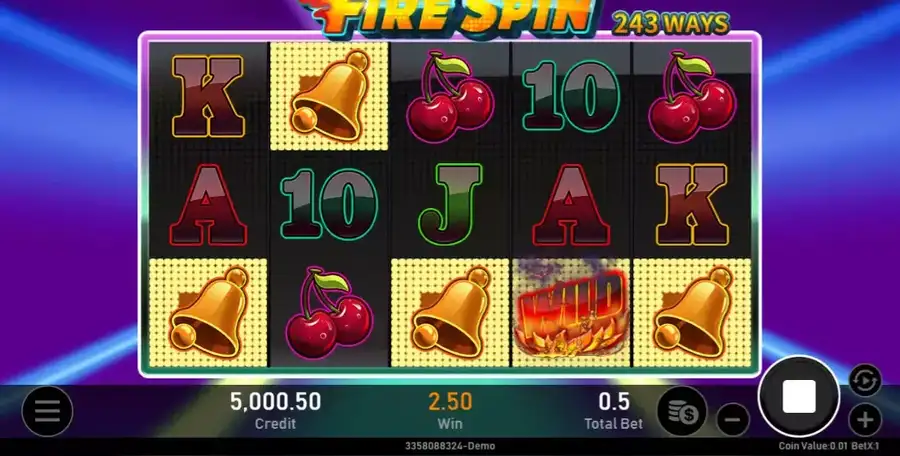Click the 243 WAYS label

coord(671,24)
